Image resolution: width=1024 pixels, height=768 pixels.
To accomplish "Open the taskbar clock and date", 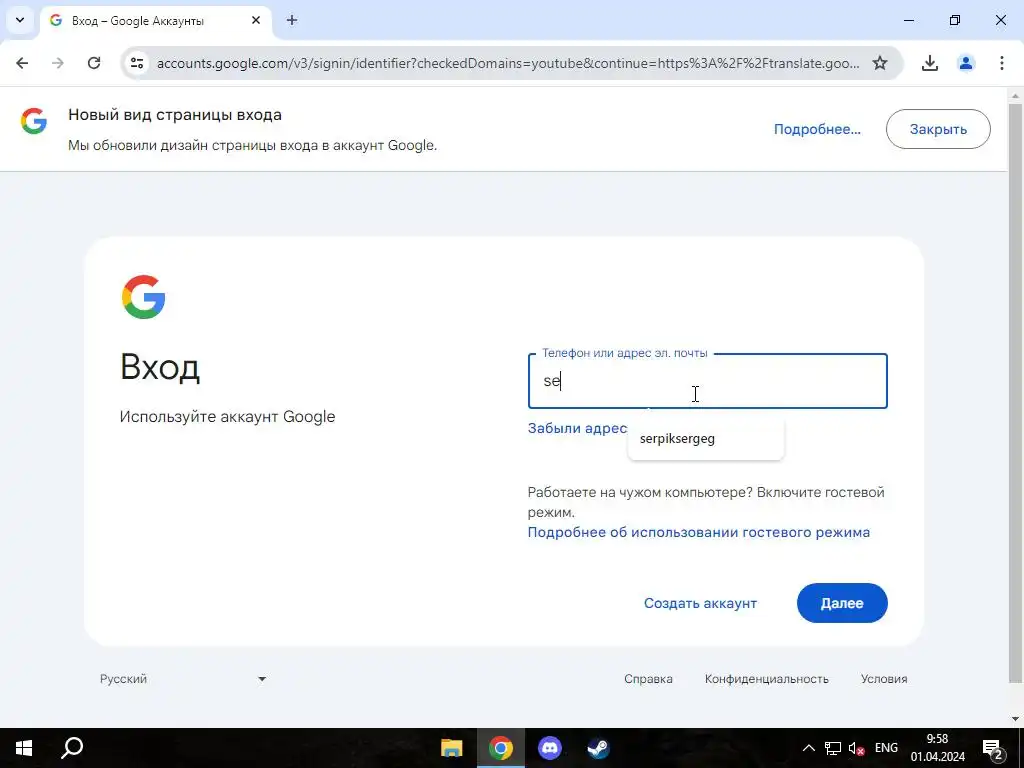I will (938, 748).
